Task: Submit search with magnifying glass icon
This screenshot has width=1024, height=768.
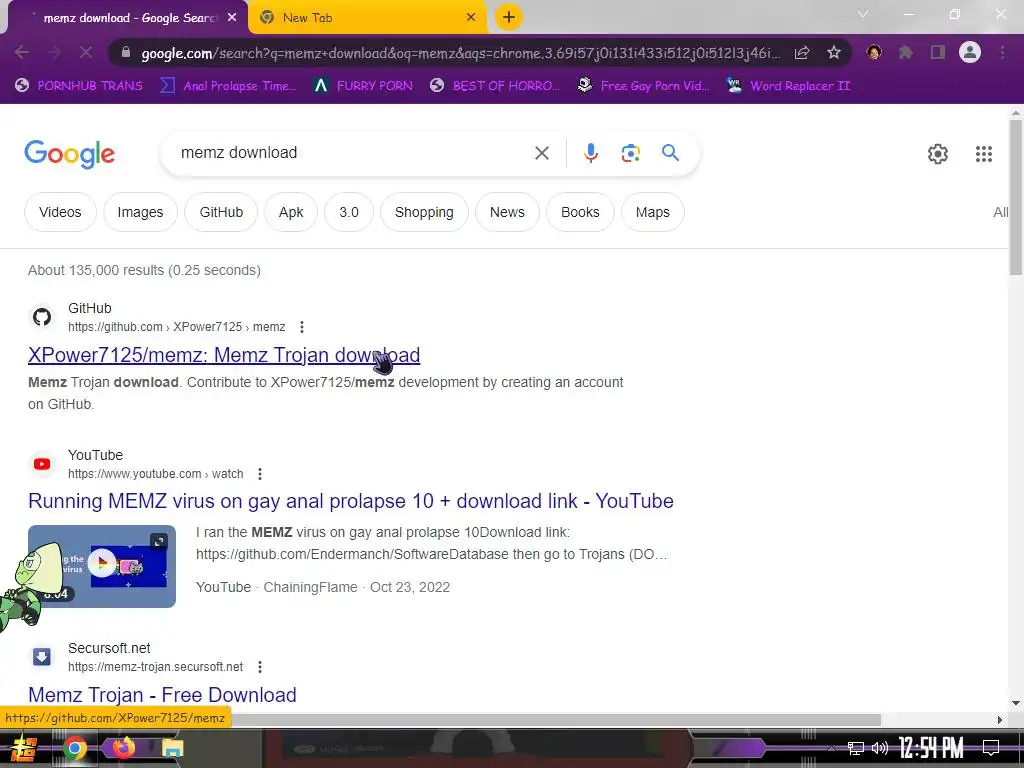Action: pyautogui.click(x=670, y=153)
